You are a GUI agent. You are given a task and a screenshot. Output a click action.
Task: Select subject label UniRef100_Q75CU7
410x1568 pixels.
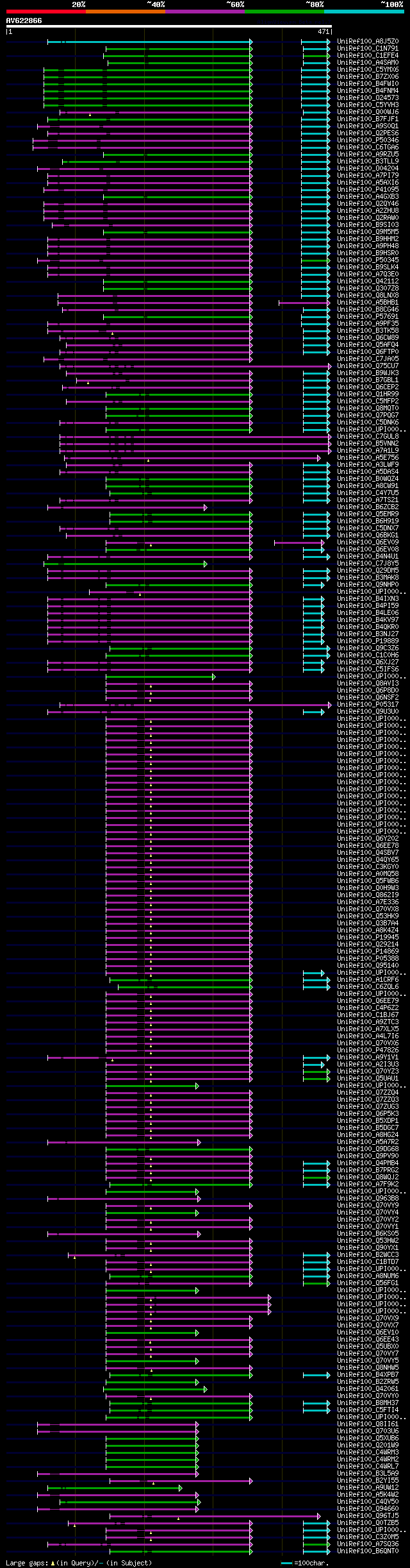coord(368,366)
